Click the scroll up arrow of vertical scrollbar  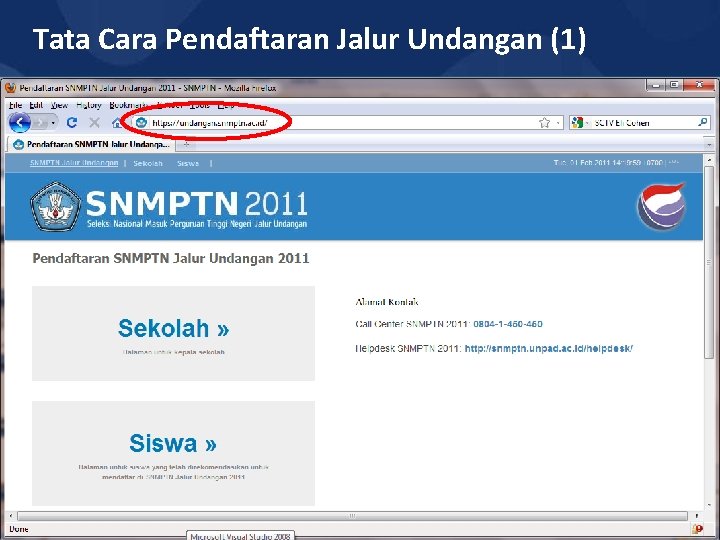(x=709, y=160)
